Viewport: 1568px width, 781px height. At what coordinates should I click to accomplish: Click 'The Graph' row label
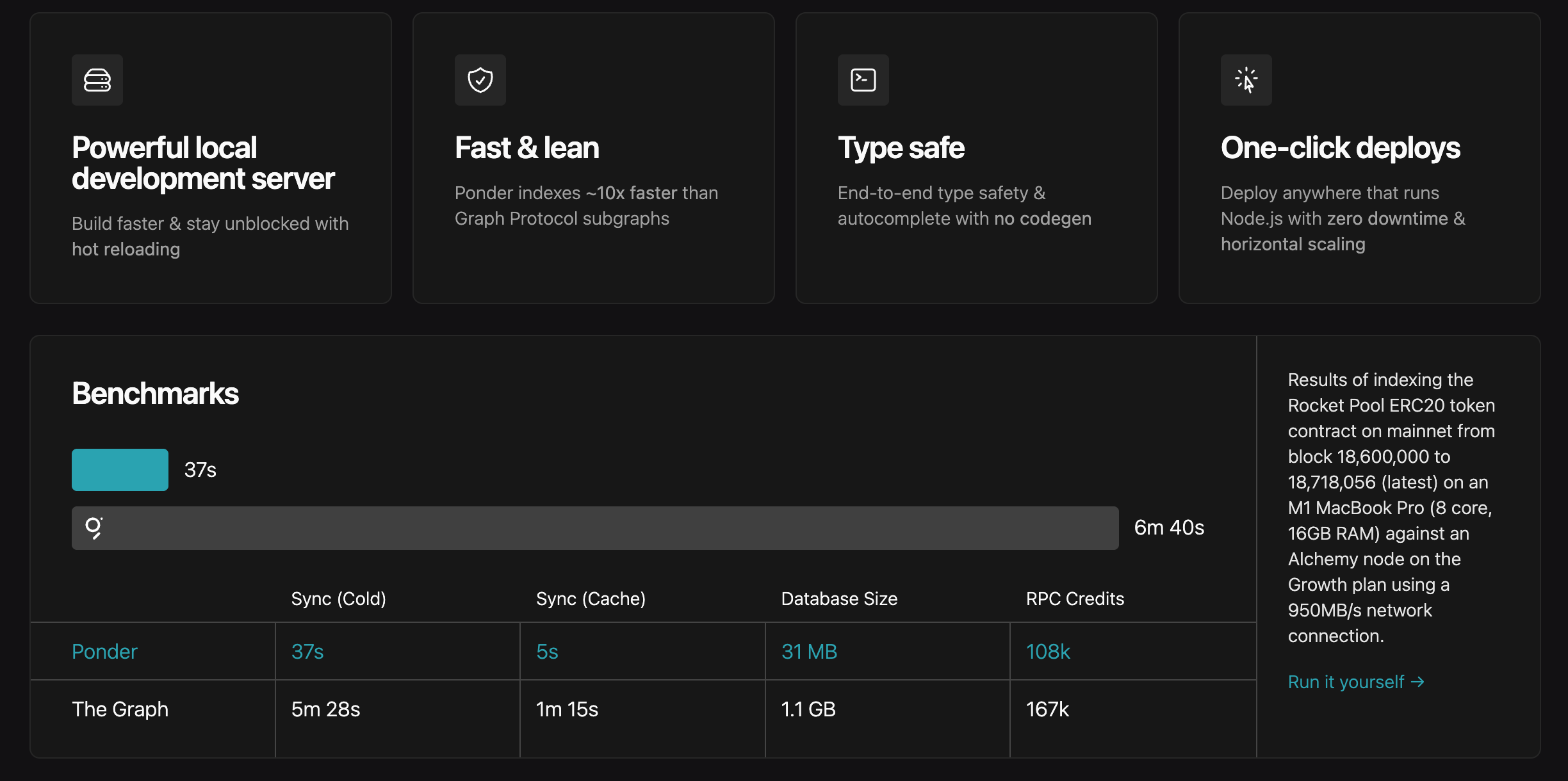120,709
